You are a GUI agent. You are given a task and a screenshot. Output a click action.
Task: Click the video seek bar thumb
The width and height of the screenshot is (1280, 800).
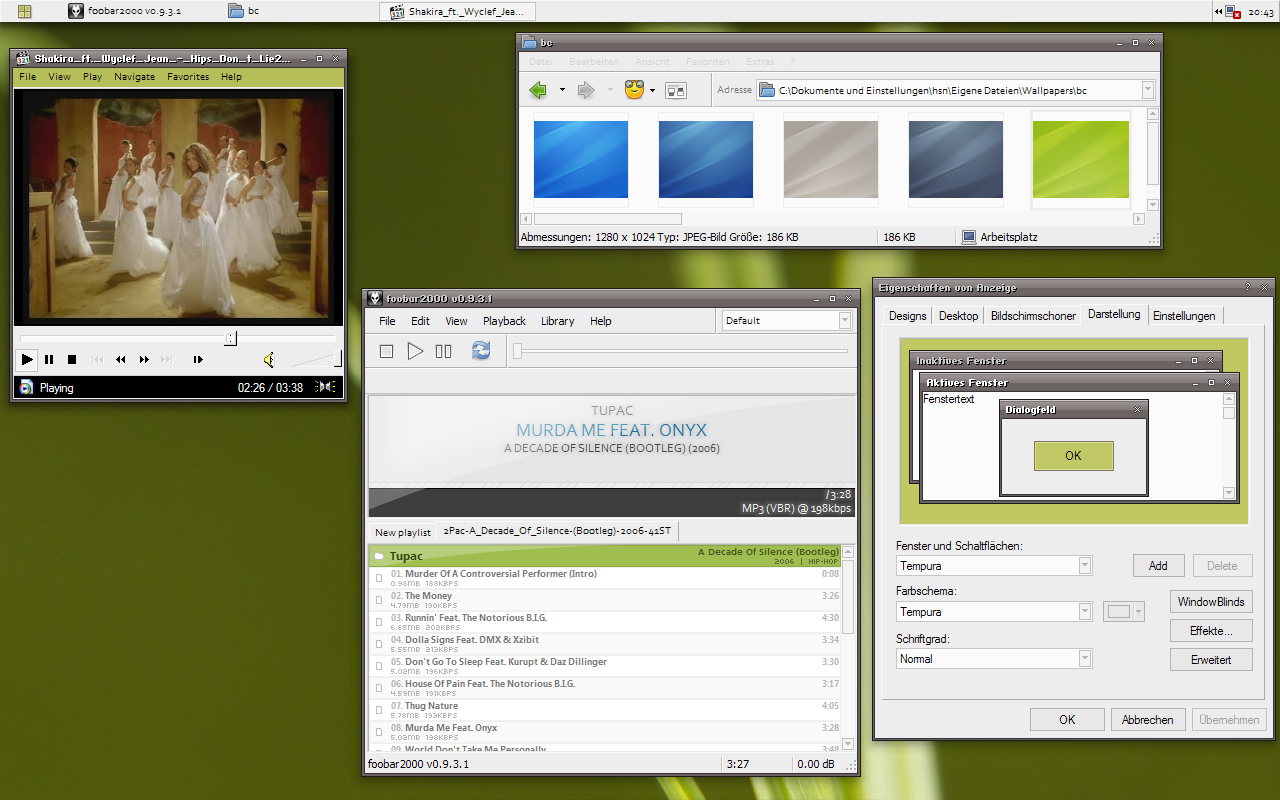[x=230, y=338]
